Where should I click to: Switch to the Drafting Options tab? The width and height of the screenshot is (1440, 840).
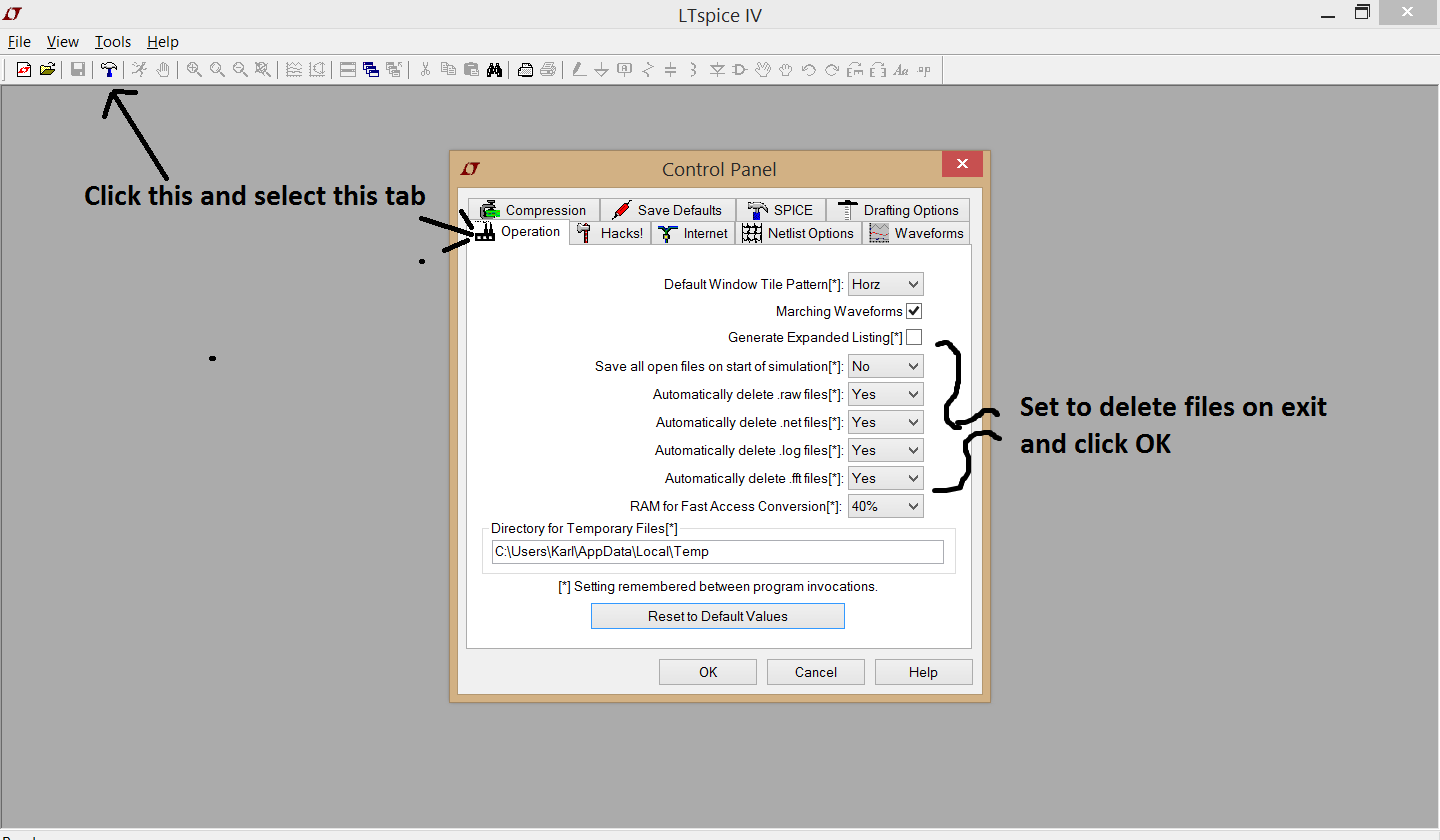898,210
